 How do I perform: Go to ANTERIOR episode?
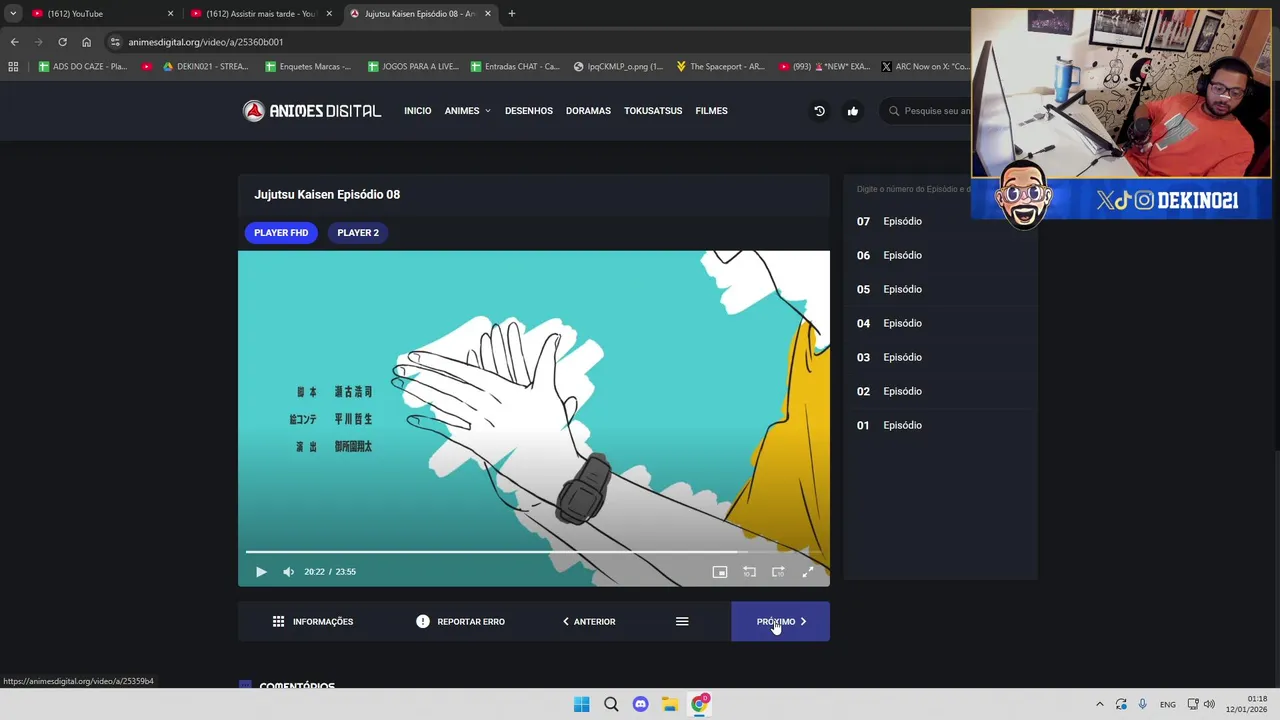click(589, 622)
